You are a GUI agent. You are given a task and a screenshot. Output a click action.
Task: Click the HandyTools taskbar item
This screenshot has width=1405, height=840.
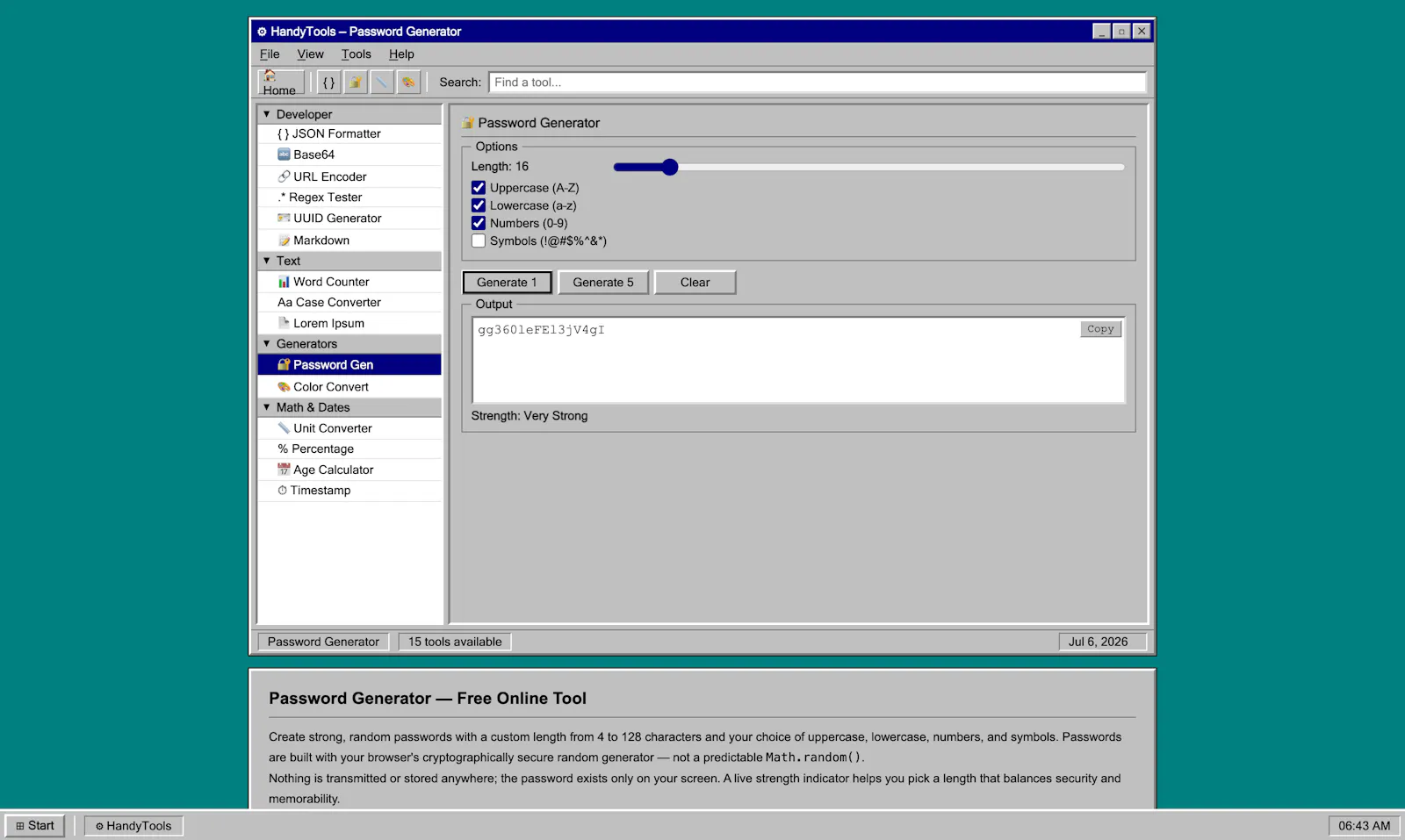133,826
